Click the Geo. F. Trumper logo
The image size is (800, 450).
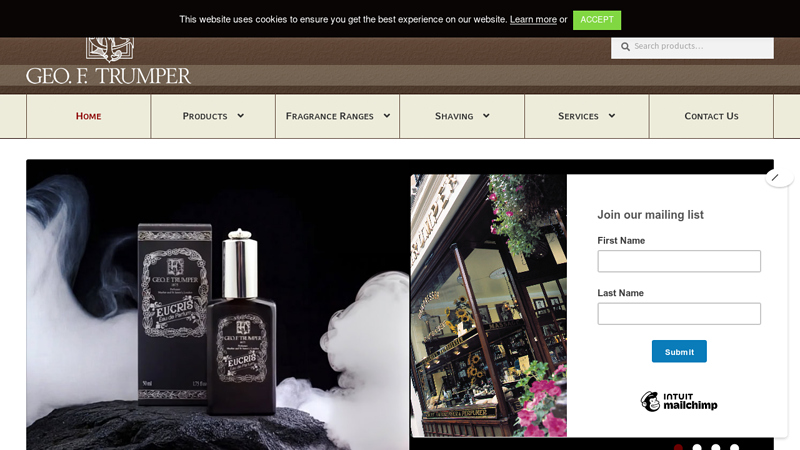pyautogui.click(x=108, y=61)
